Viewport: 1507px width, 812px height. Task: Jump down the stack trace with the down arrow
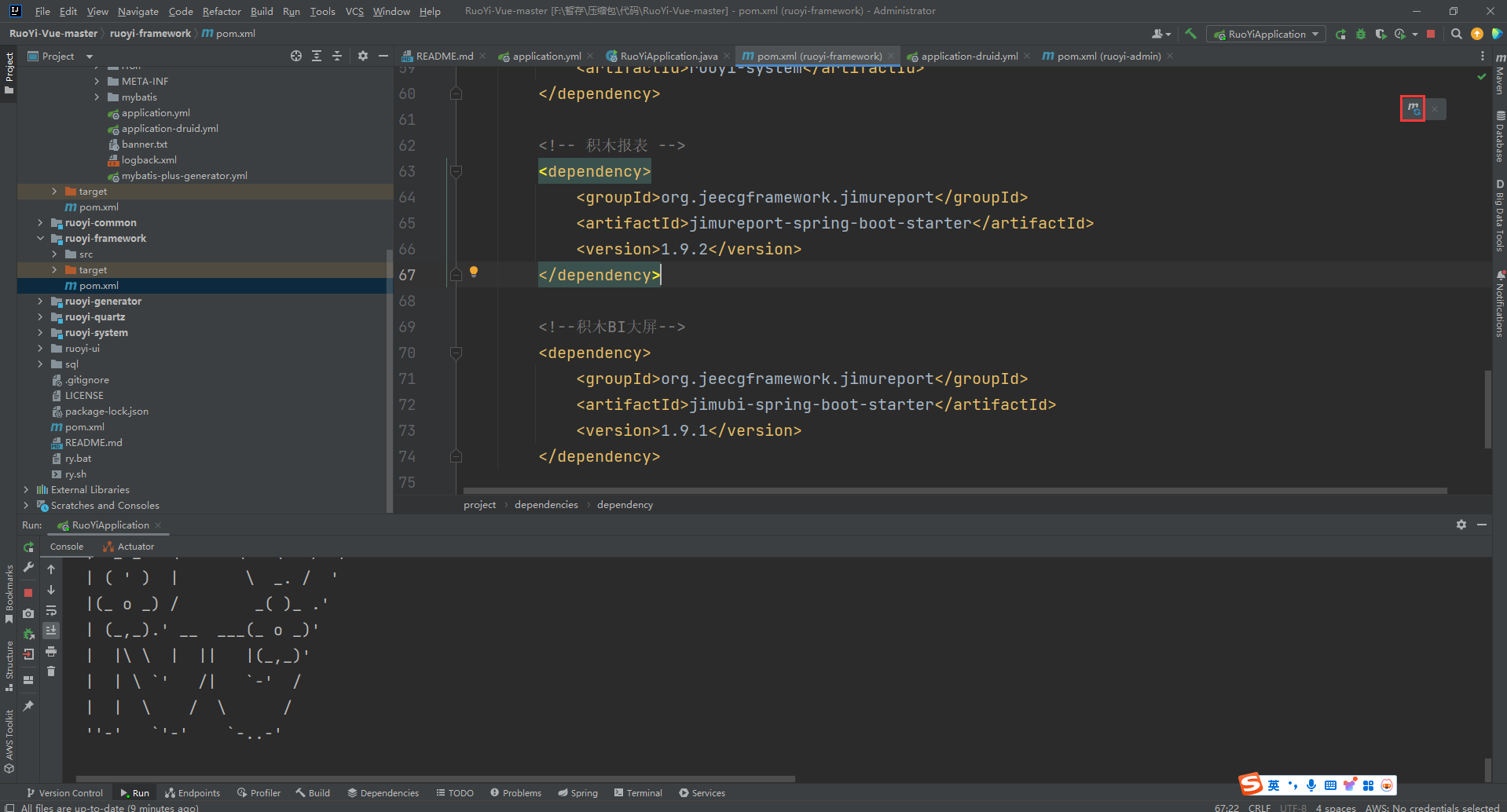(51, 590)
